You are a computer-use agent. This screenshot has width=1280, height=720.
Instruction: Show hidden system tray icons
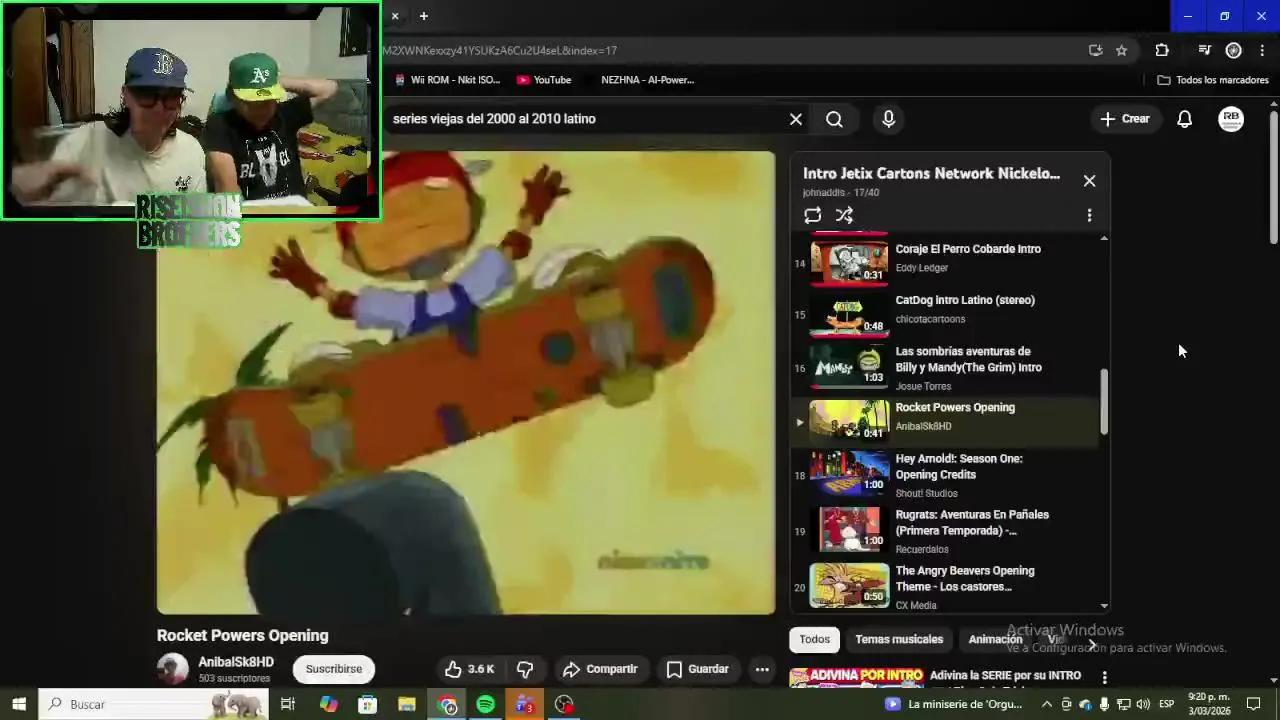(1047, 704)
